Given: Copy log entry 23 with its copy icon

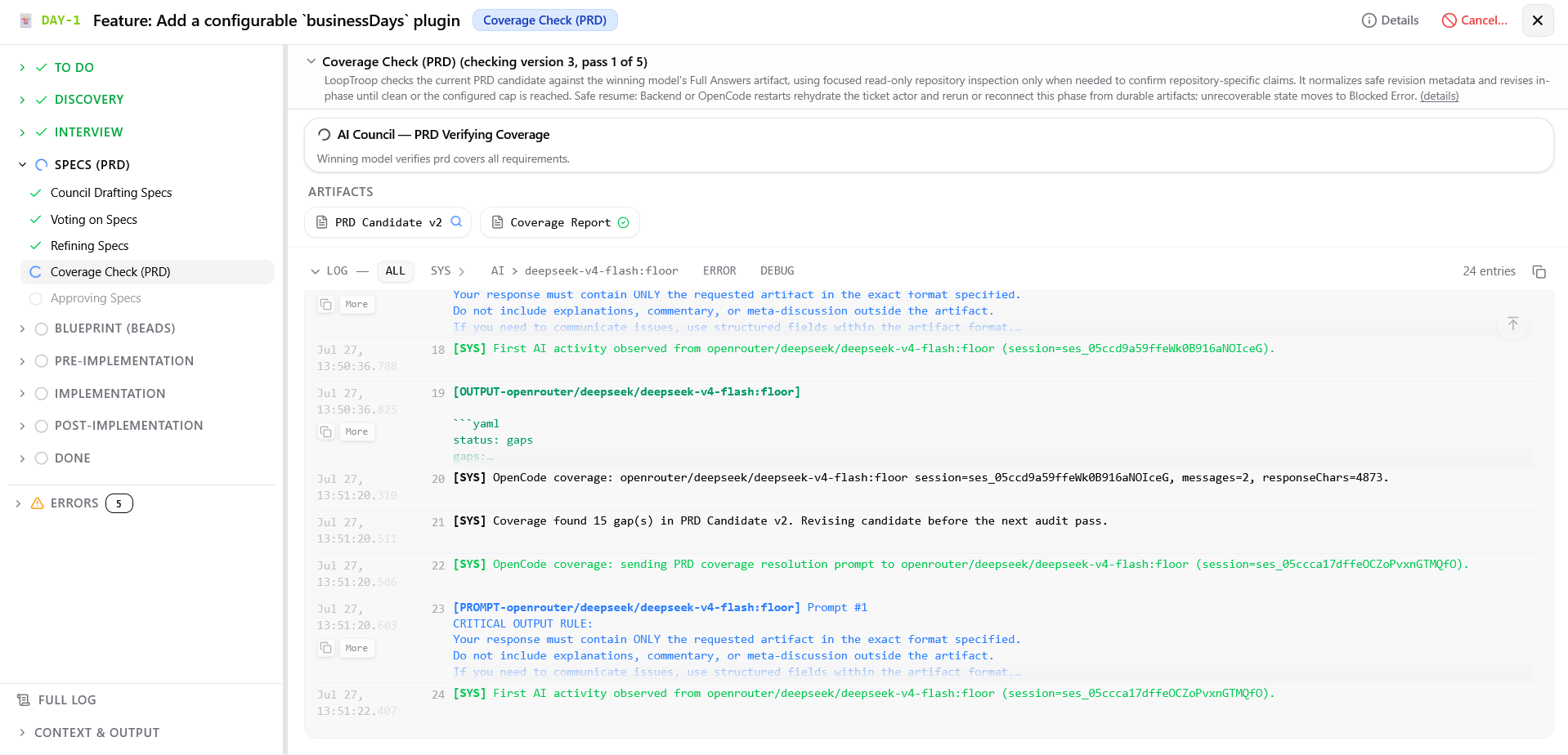Looking at the screenshot, I should click(x=326, y=648).
